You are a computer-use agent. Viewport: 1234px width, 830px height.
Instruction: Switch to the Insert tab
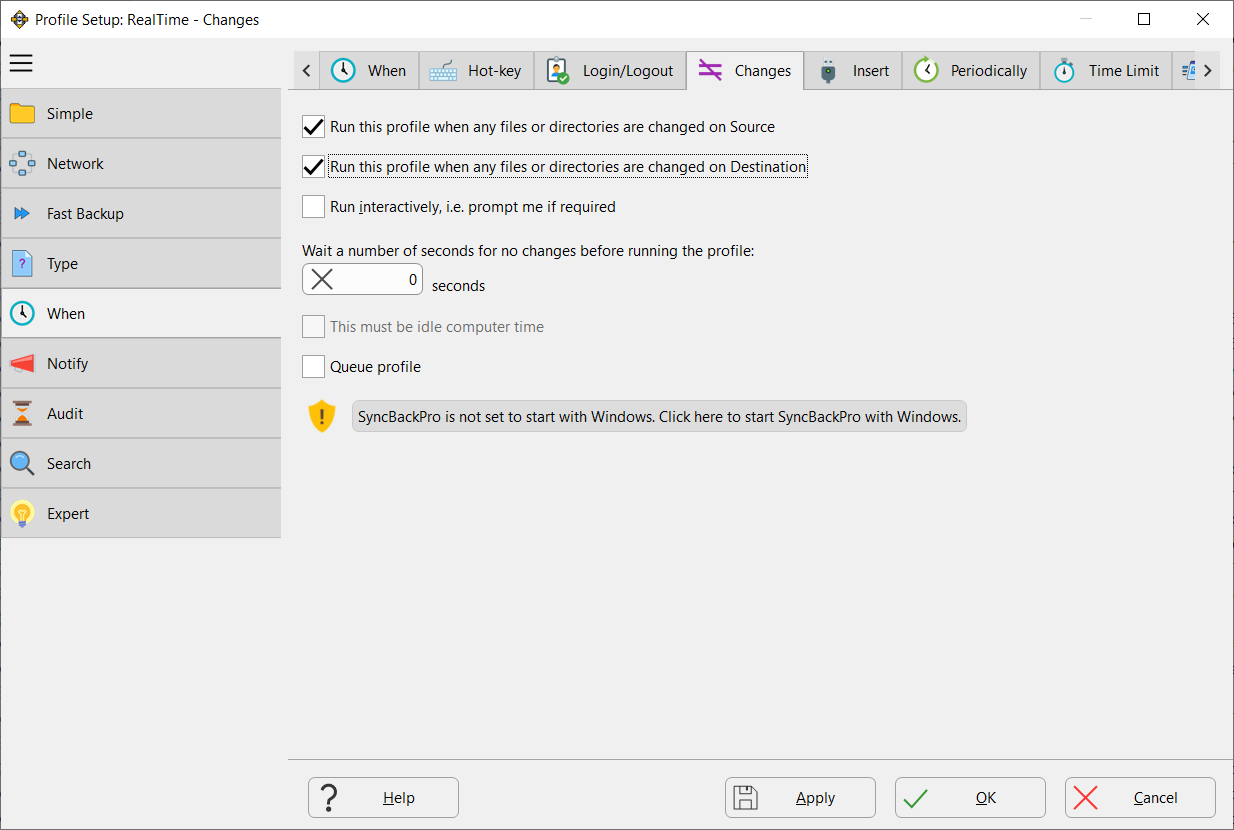854,71
